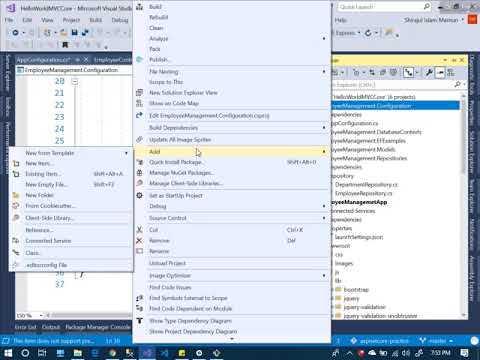This screenshot has height=360, width=480.
Task: Click the Navigate Backward toolbar icon
Action: [x=15, y=33]
